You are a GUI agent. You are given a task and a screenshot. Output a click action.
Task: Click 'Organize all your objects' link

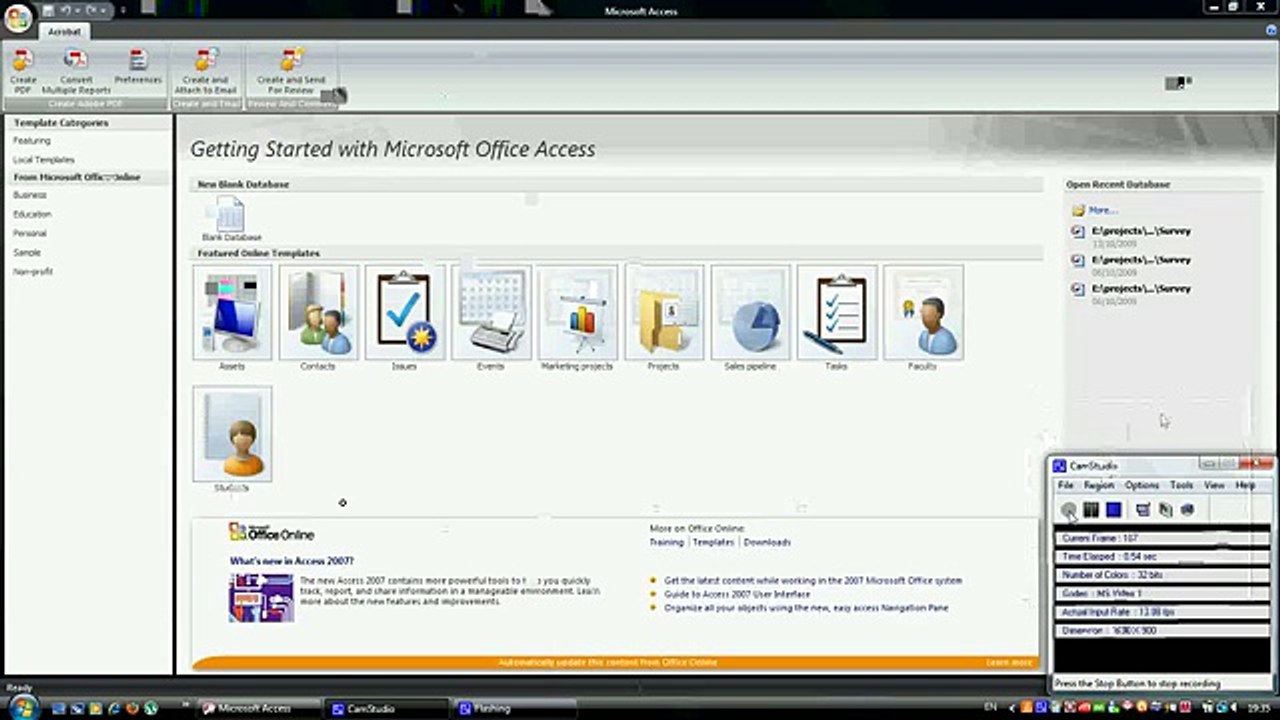[806, 608]
